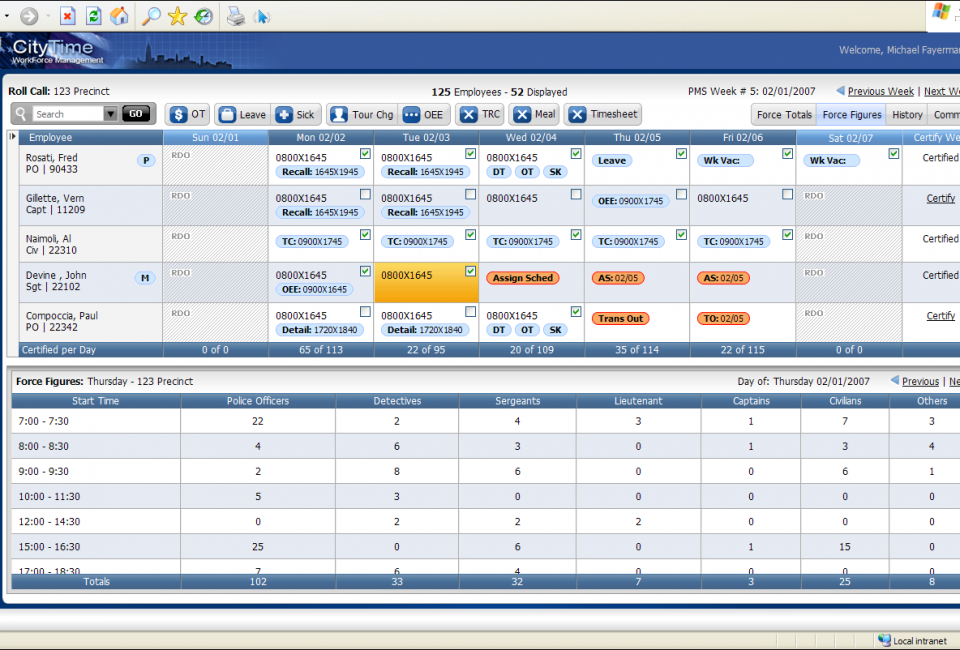Check Gillette's Monday 02/02 checkbox
Image resolution: width=960 pixels, height=650 pixels.
(365, 194)
